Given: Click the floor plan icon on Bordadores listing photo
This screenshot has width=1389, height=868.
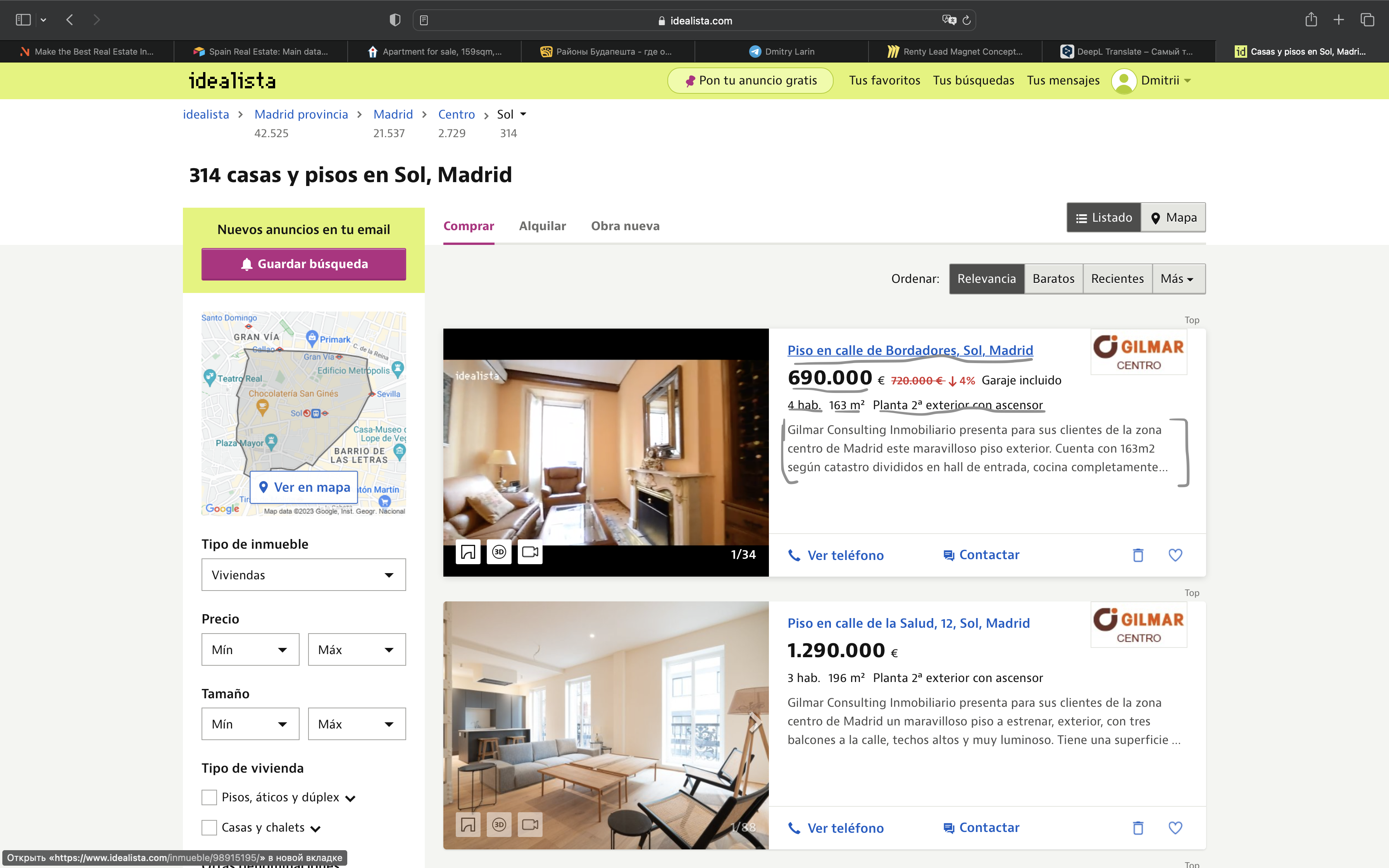Looking at the screenshot, I should click(468, 552).
